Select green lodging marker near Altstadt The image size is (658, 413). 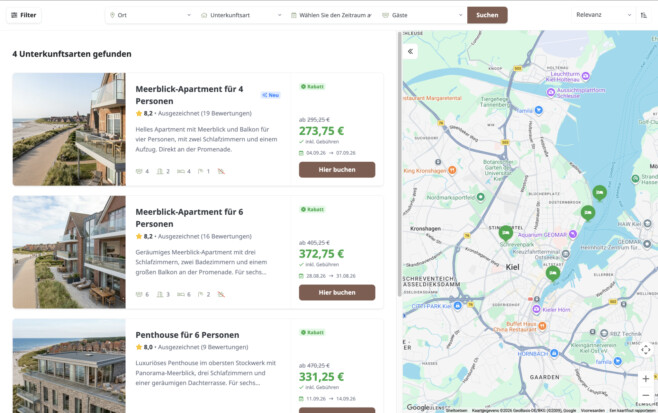[553, 273]
